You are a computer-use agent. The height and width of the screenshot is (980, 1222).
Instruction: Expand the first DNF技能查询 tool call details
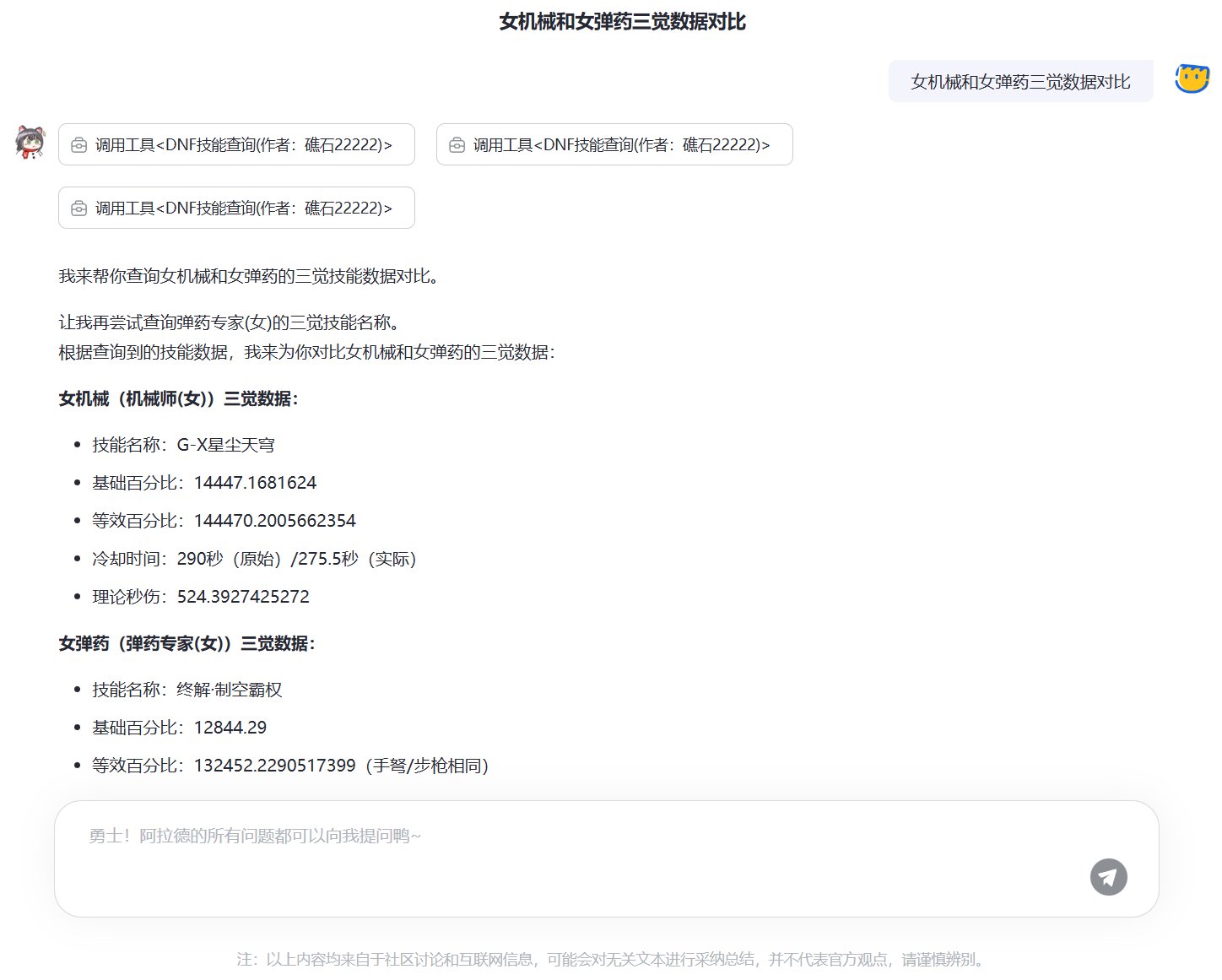[236, 144]
